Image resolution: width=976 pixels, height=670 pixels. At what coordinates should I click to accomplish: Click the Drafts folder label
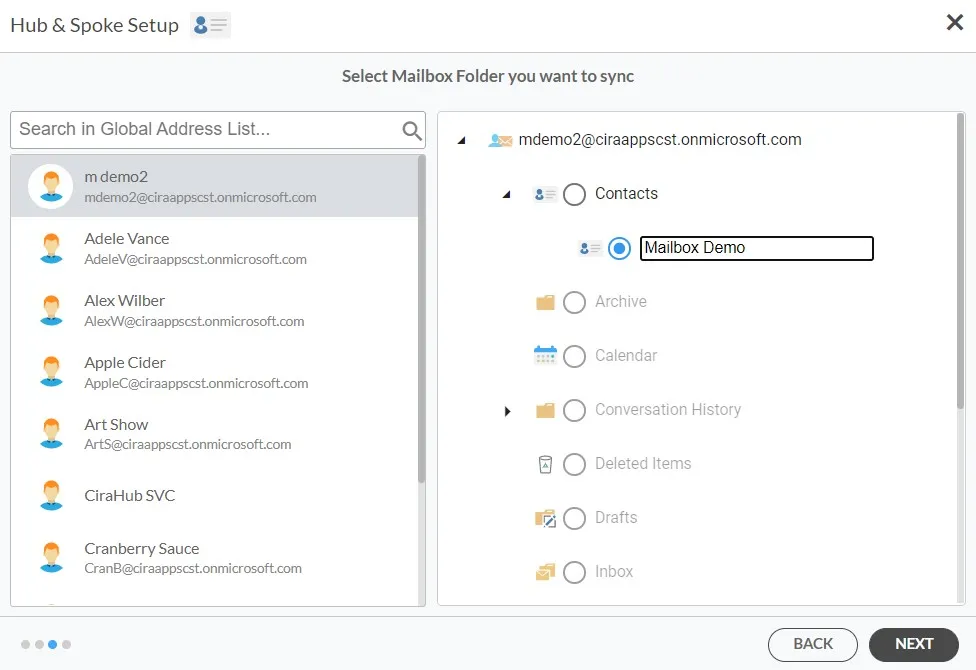point(616,517)
